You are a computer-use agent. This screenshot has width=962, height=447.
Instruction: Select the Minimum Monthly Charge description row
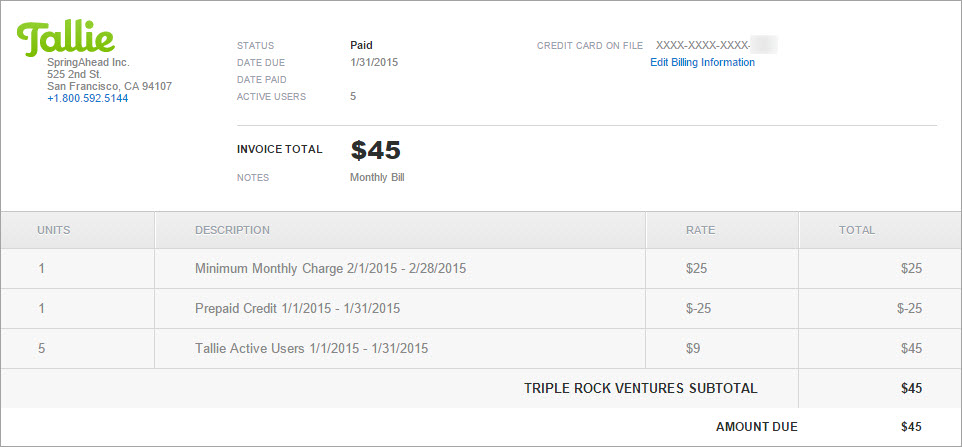(x=481, y=269)
